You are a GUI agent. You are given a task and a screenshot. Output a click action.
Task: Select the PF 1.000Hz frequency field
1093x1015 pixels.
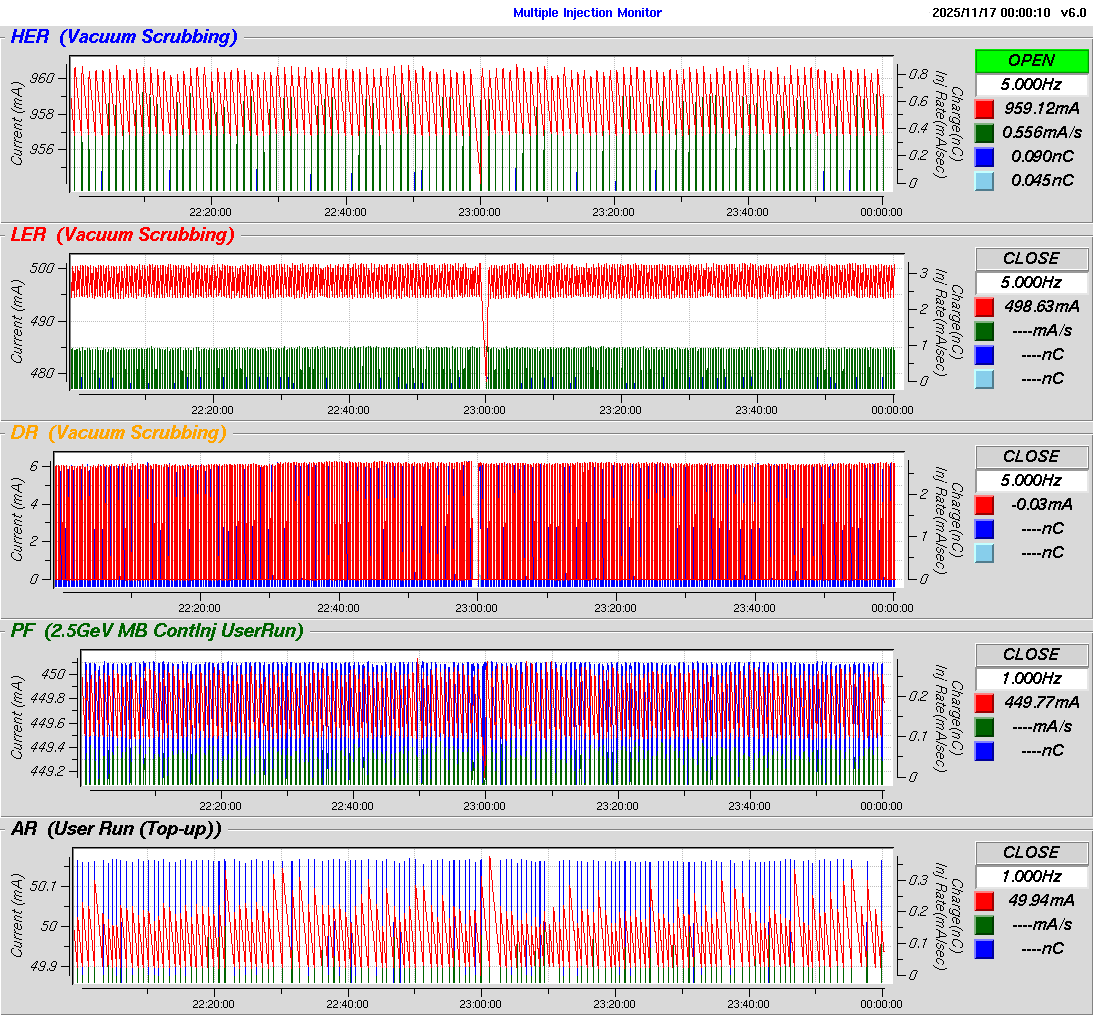(1031, 678)
